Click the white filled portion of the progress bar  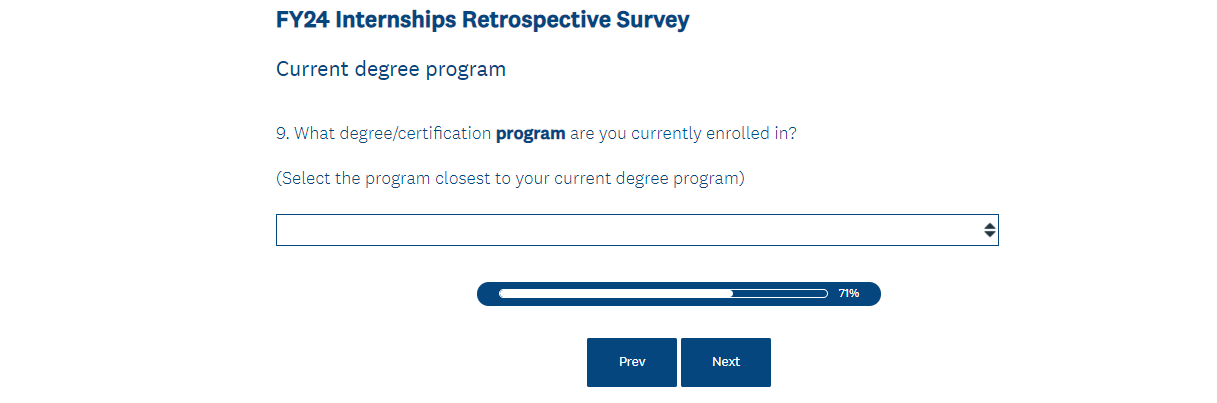(x=615, y=294)
